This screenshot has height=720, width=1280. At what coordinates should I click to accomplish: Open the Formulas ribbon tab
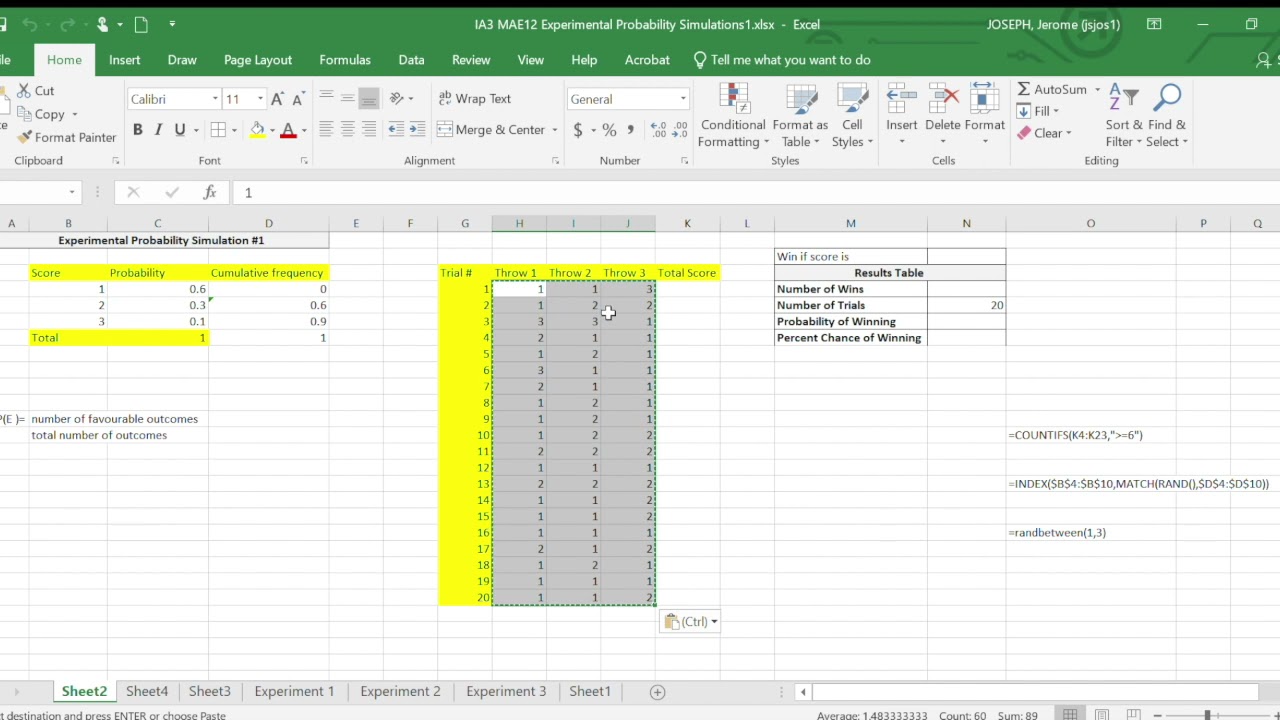345,60
